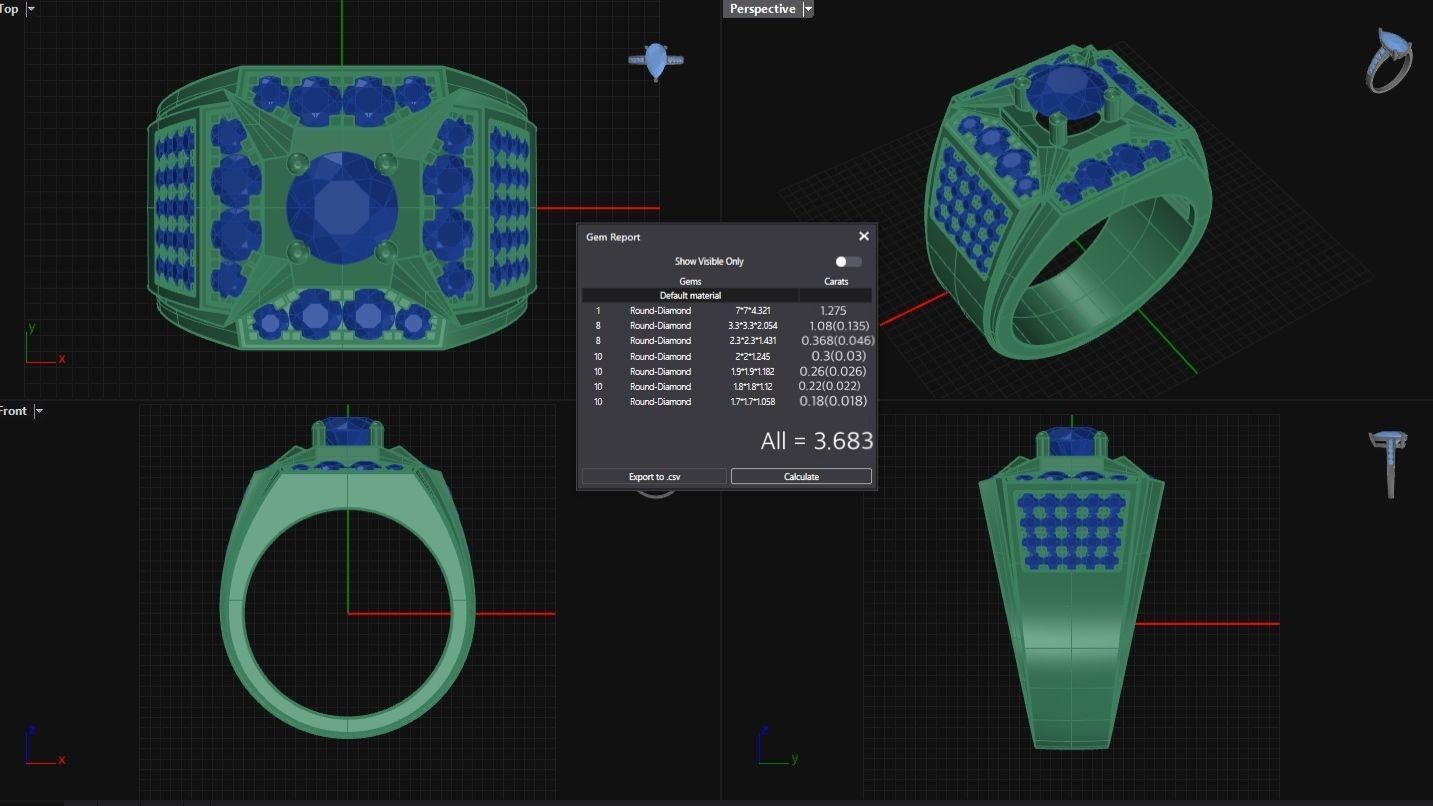This screenshot has height=806, width=1433.
Task: Open the Front viewport dropdown arrow
Action: pyautogui.click(x=39, y=411)
